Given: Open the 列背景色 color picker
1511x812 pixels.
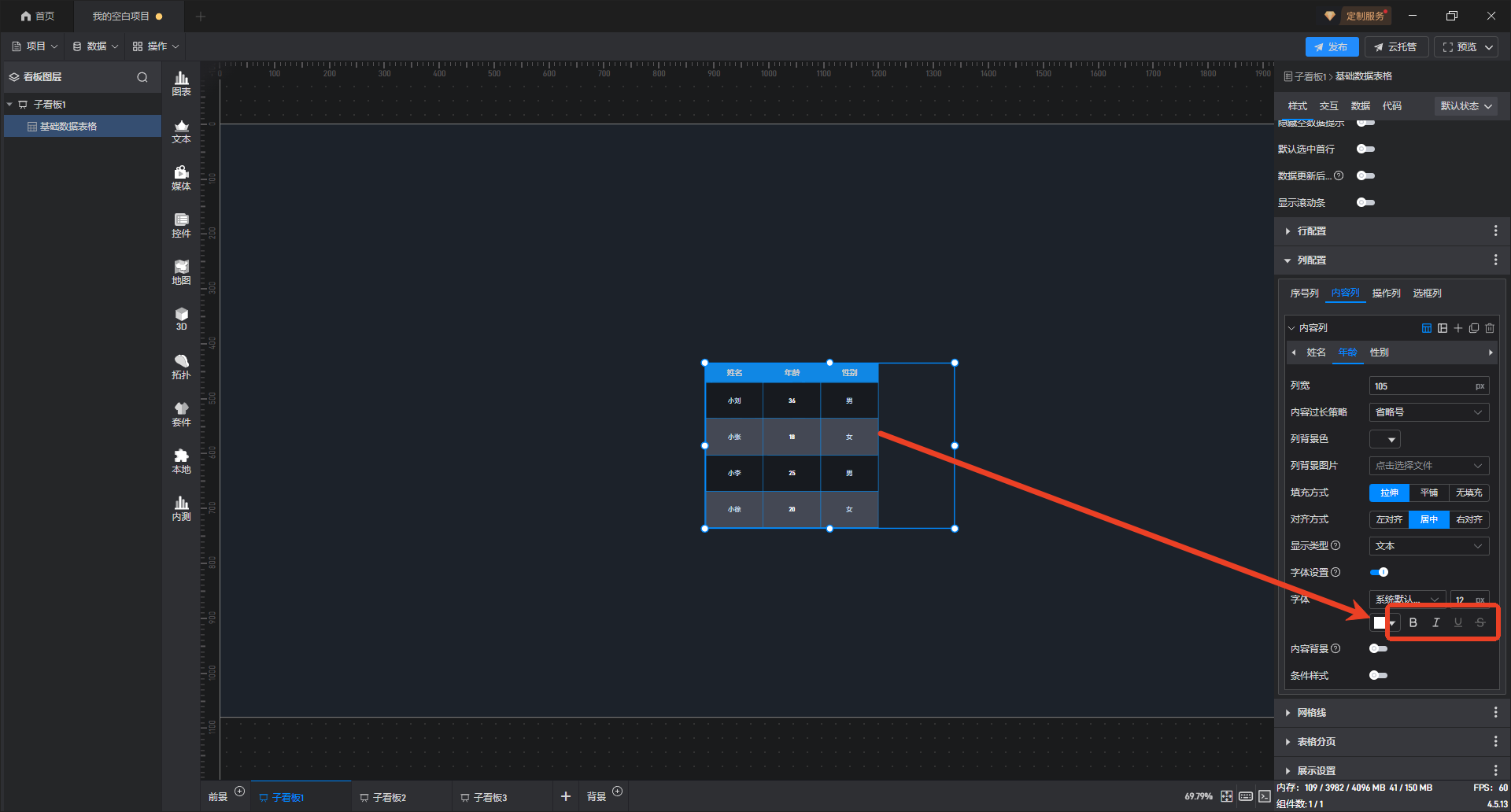Looking at the screenshot, I should (1385, 439).
